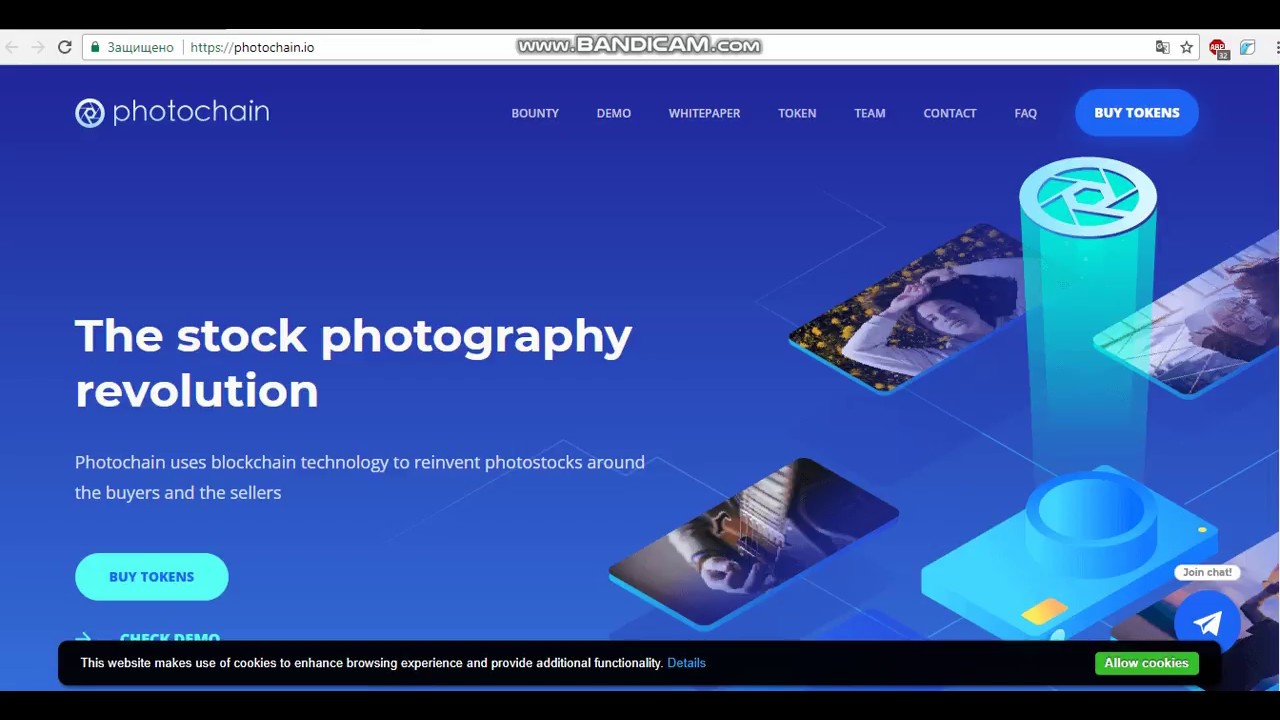Go to the TOKEN section

pos(797,113)
